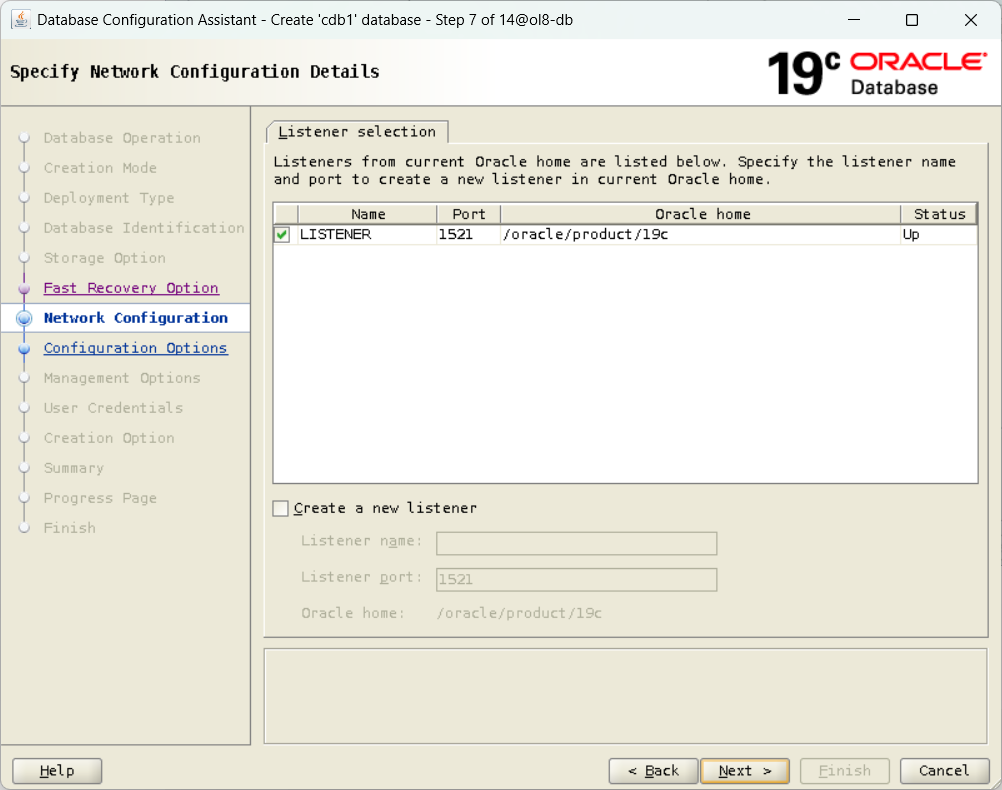Viewport: 1002px width, 790px height.
Task: Click the Listener port input field
Action: pos(576,580)
